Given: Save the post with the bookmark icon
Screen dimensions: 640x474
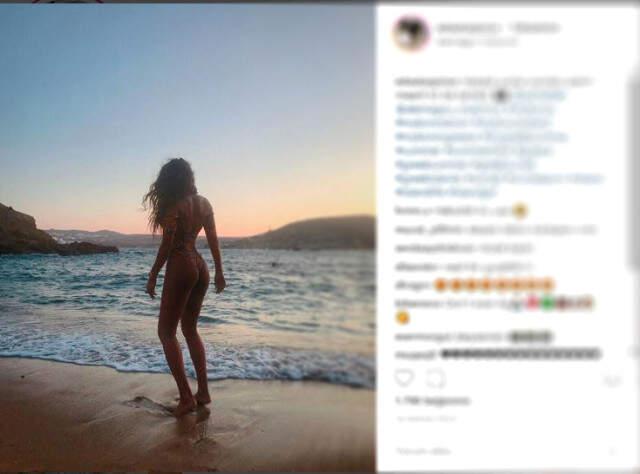Looking at the screenshot, I should pyautogui.click(x=612, y=381).
